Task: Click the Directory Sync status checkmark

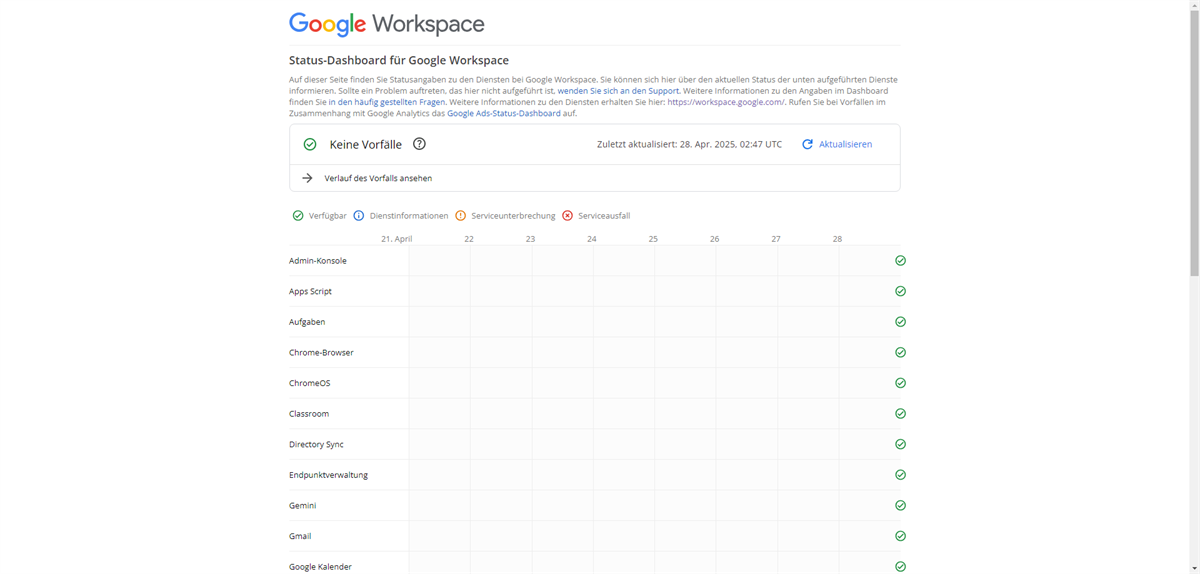Action: click(900, 444)
